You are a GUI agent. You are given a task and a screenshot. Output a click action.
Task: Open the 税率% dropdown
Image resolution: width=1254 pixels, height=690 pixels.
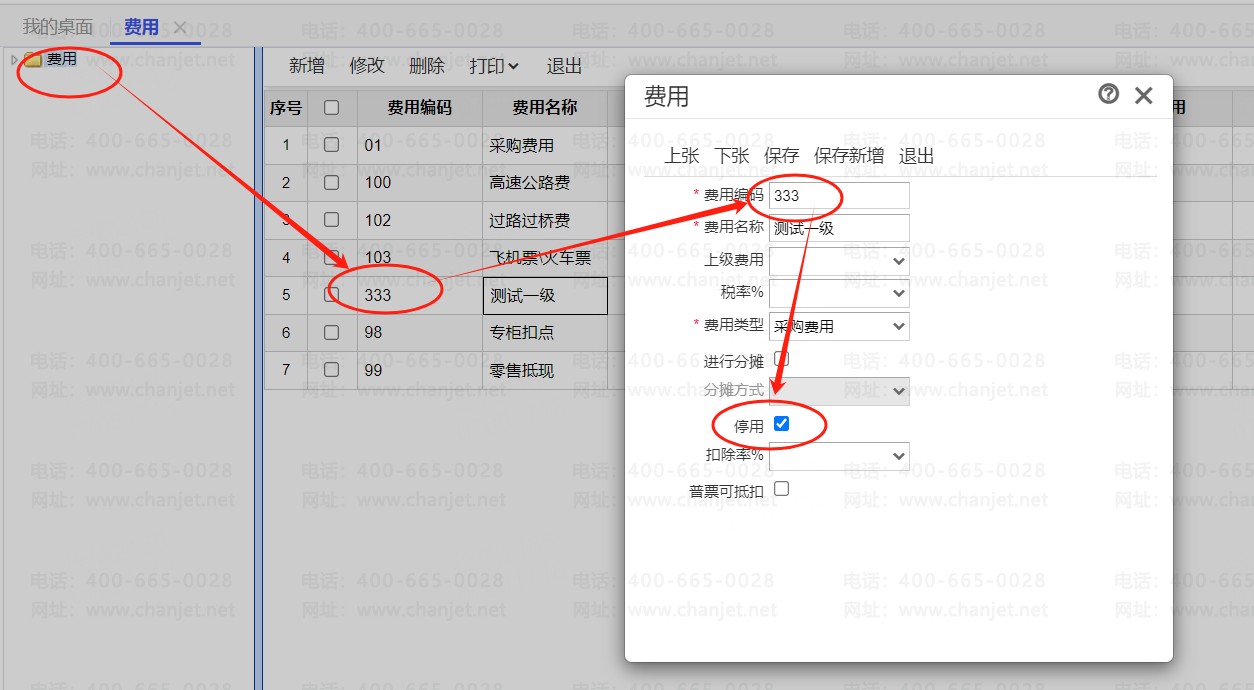(x=839, y=293)
